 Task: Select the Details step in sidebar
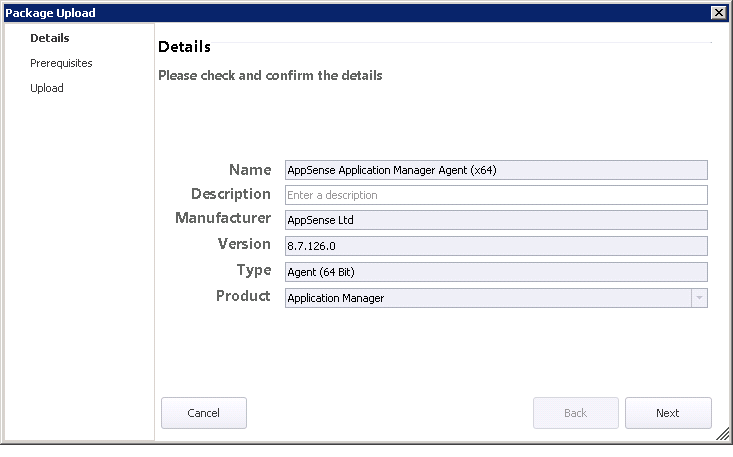(x=50, y=38)
